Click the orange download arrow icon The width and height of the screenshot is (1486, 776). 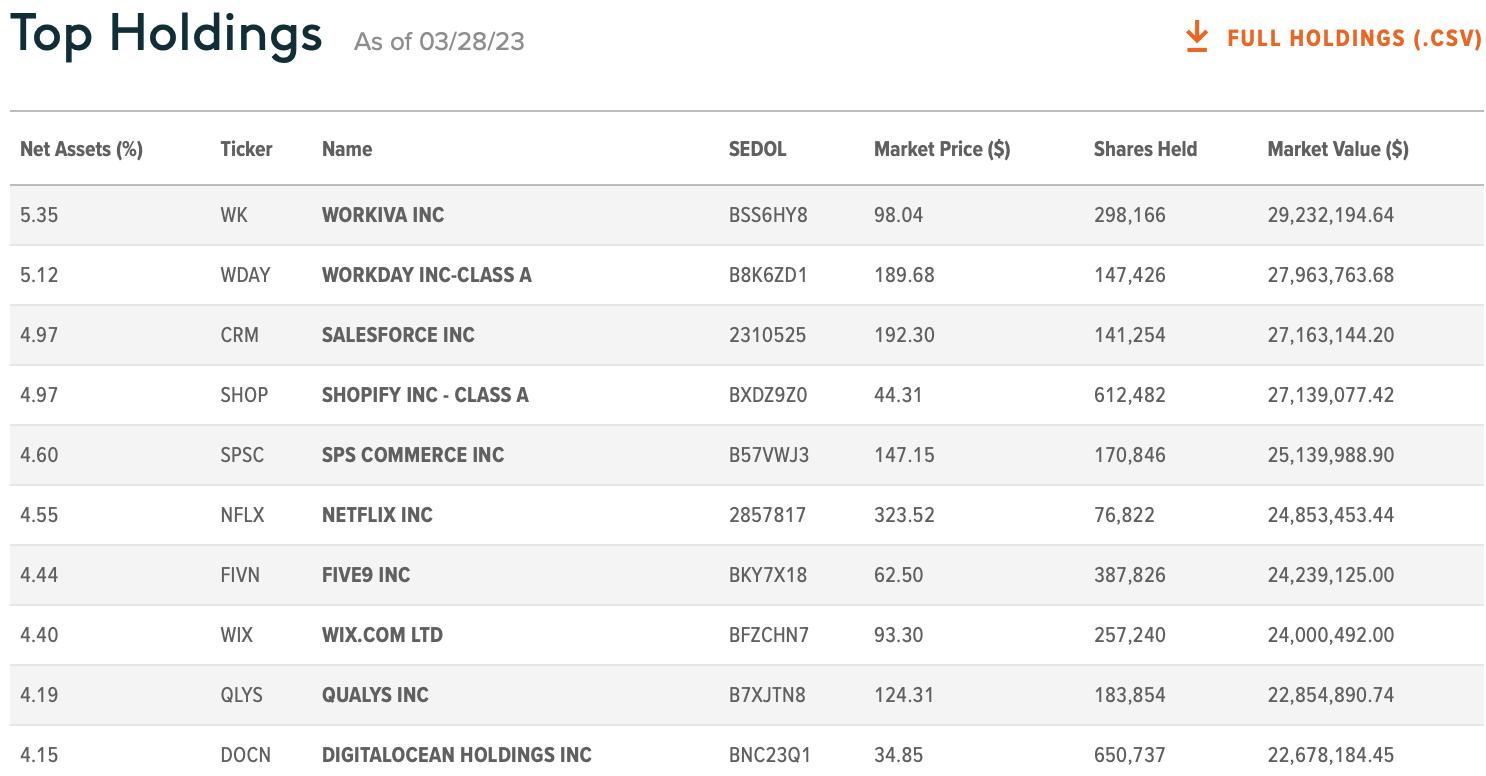tap(1196, 38)
